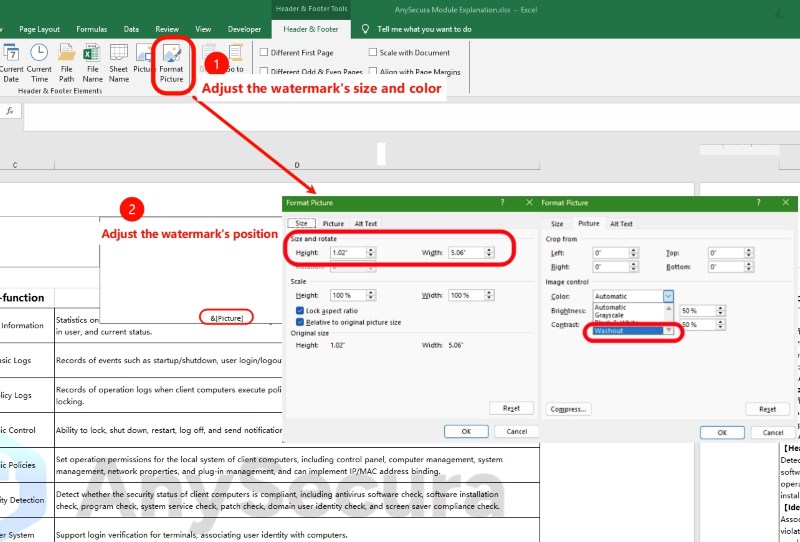Open the Formulas ribbon tab
This screenshot has height=542, width=800.
pyautogui.click(x=92, y=29)
